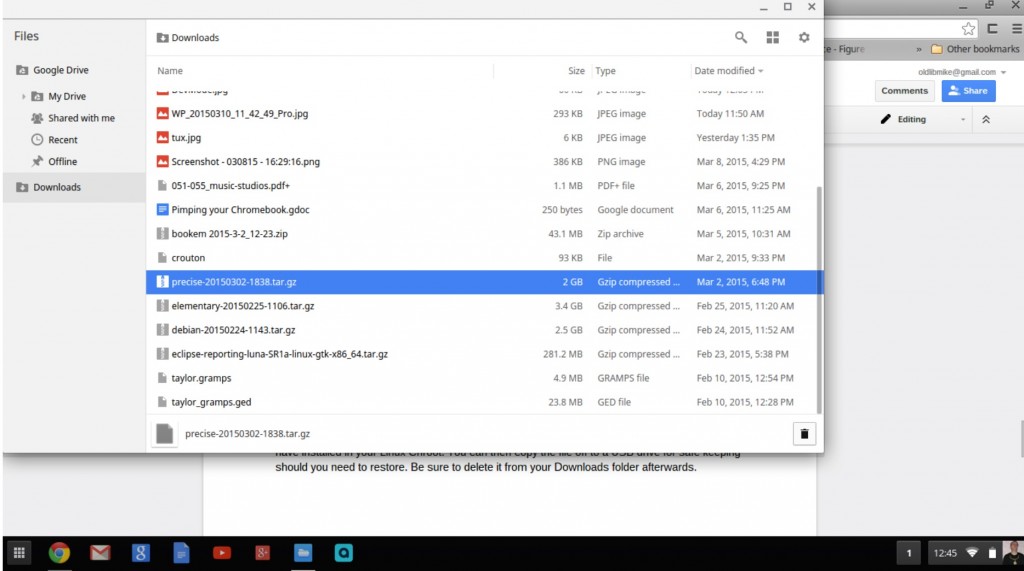Open Shared with me folder
The height and width of the screenshot is (571, 1024).
tap(81, 118)
